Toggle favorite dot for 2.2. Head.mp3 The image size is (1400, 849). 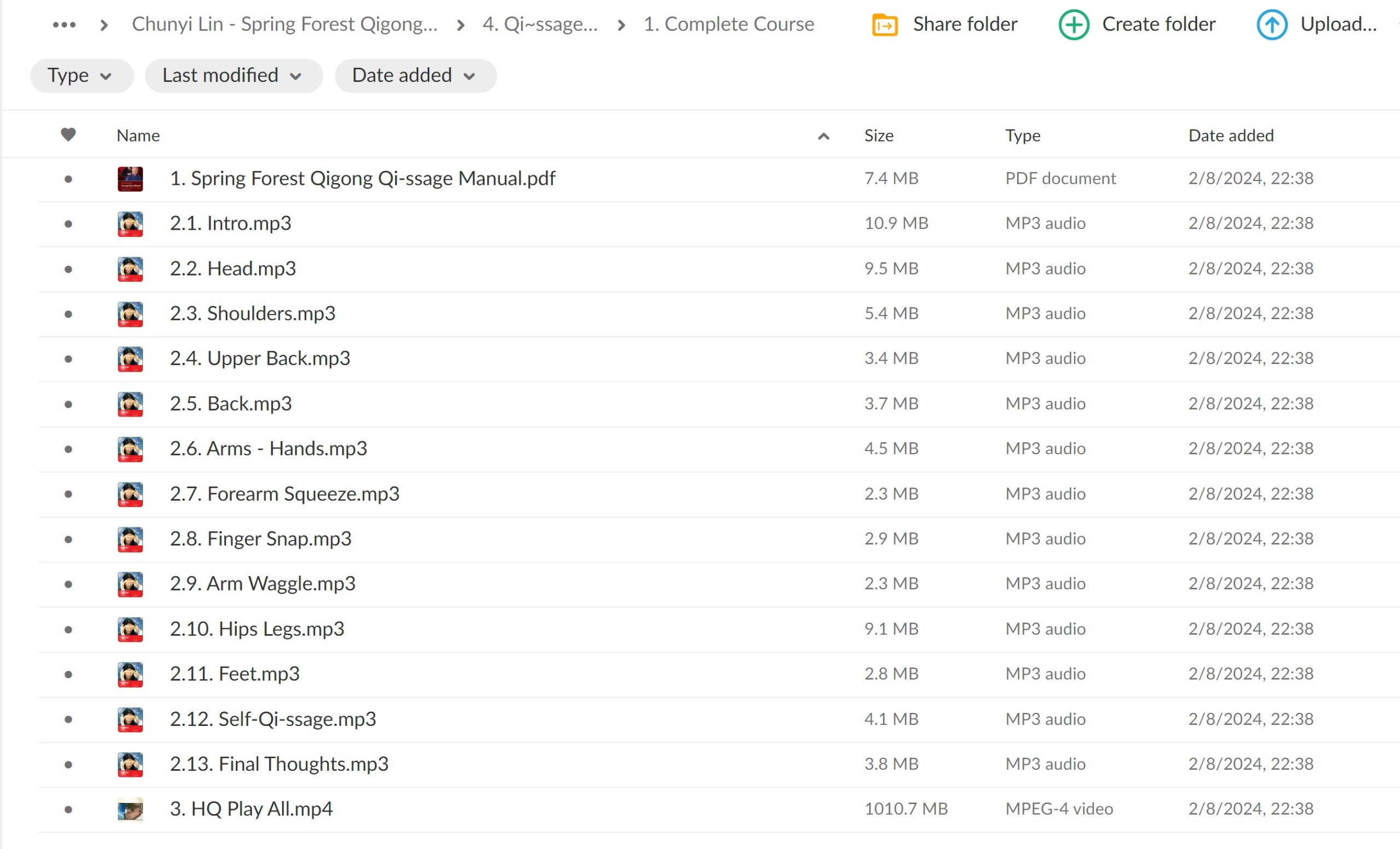68,269
